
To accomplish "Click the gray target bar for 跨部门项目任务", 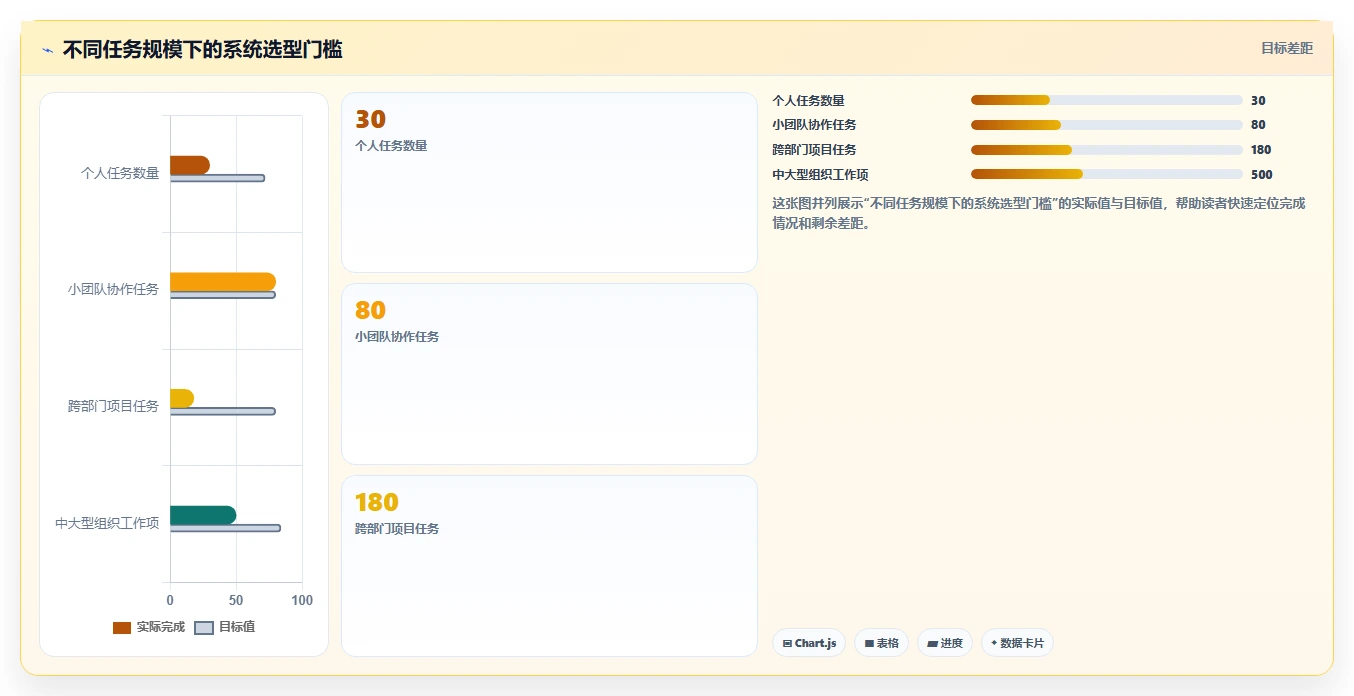I will (222, 411).
